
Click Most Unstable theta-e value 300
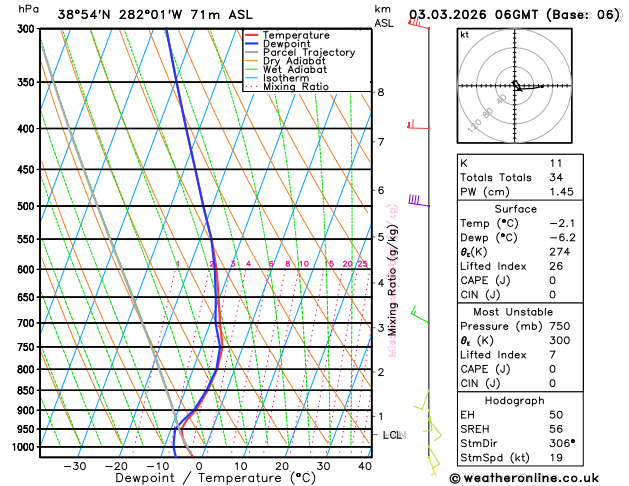click(x=560, y=340)
